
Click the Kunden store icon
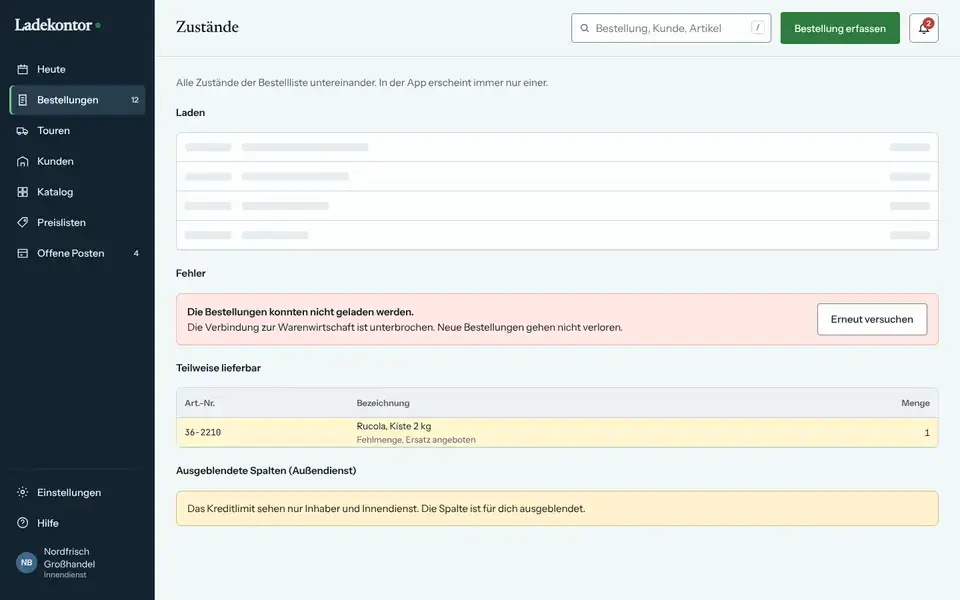23,161
